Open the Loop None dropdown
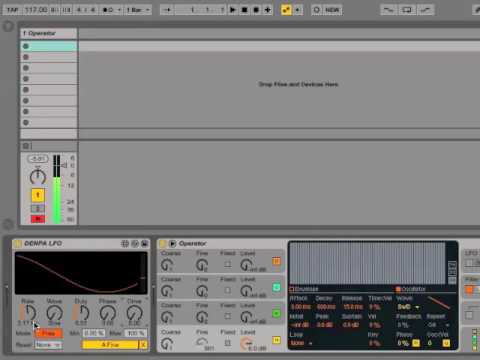 point(301,343)
